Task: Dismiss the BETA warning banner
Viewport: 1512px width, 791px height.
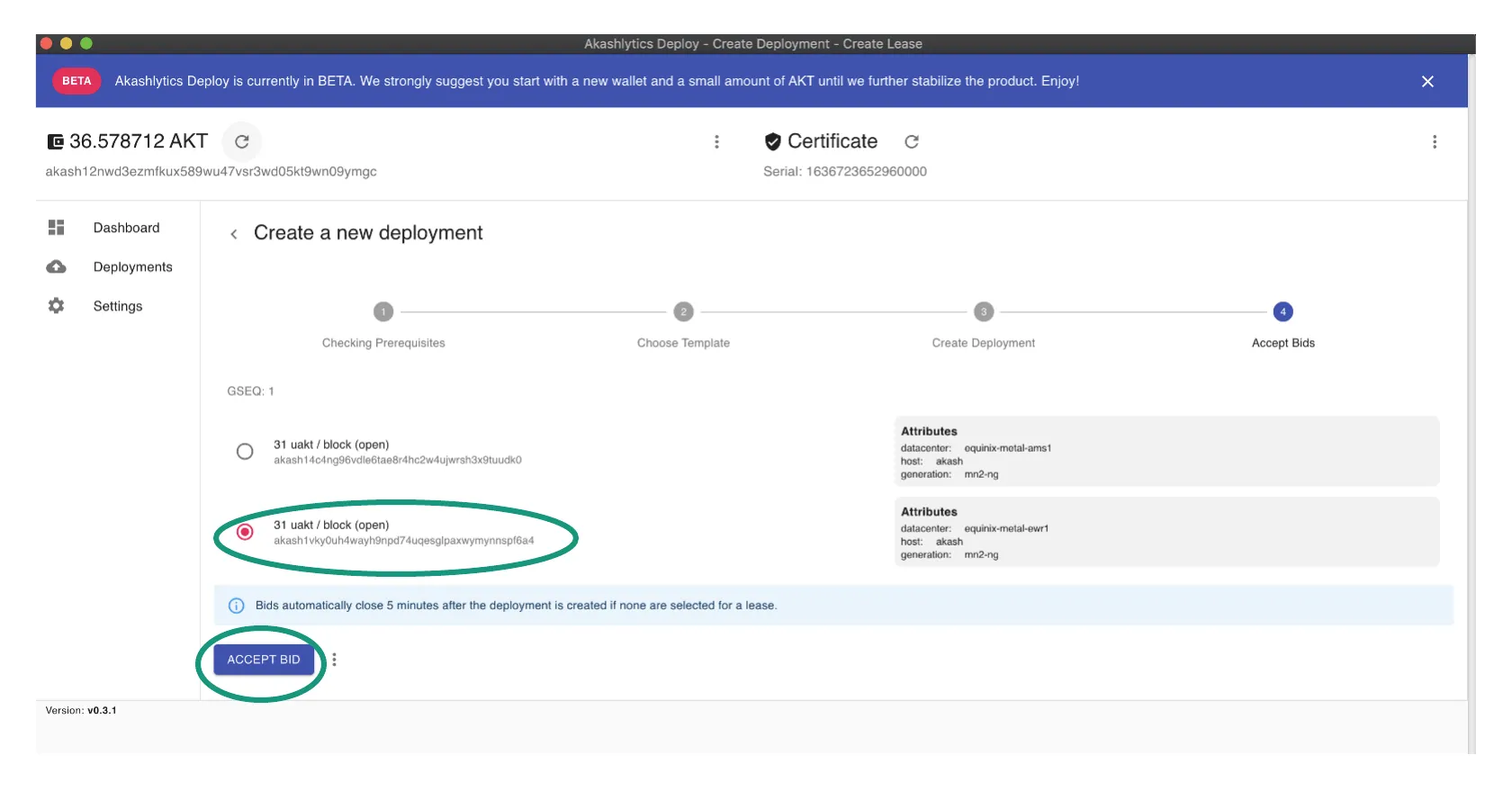Action: (x=1426, y=81)
